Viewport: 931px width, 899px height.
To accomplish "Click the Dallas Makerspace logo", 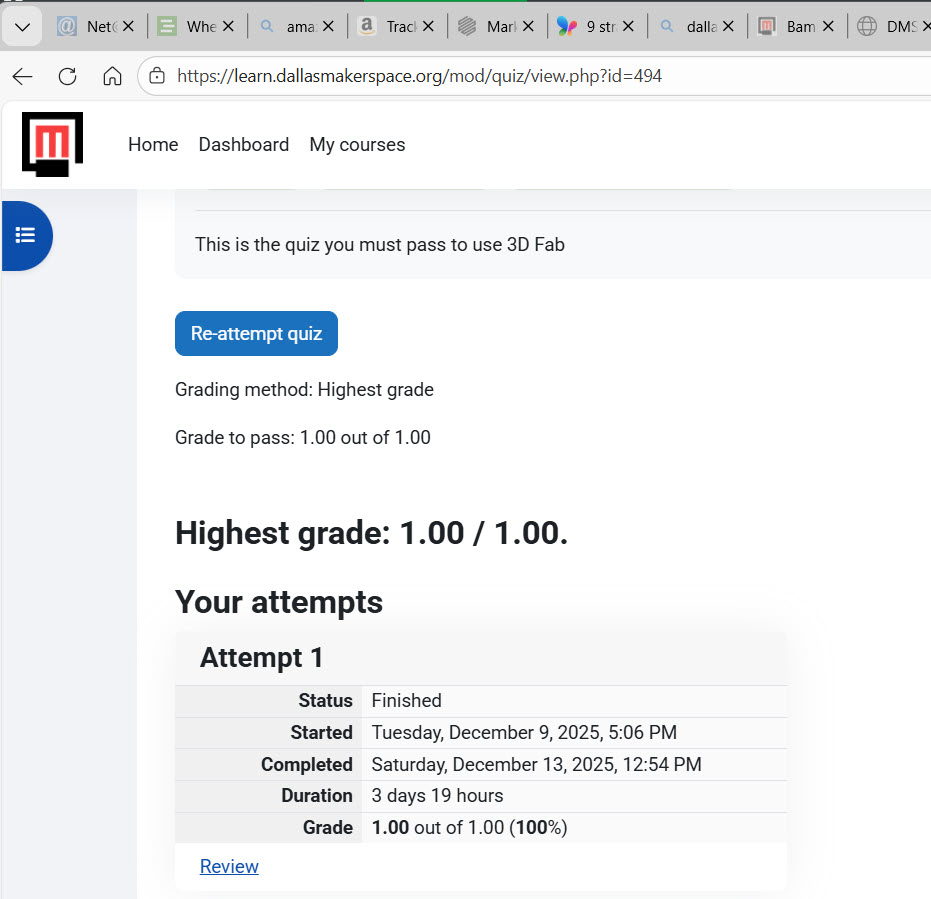I will [52, 144].
